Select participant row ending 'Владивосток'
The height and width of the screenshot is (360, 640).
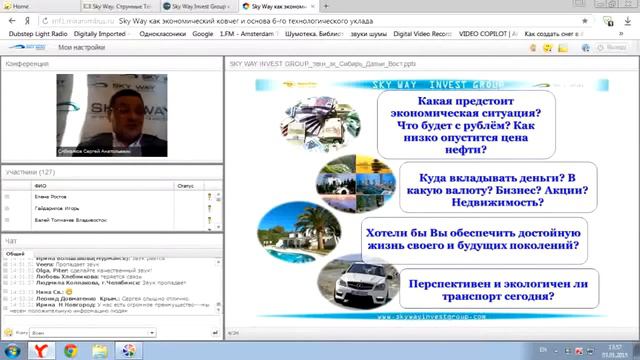(x=71, y=220)
